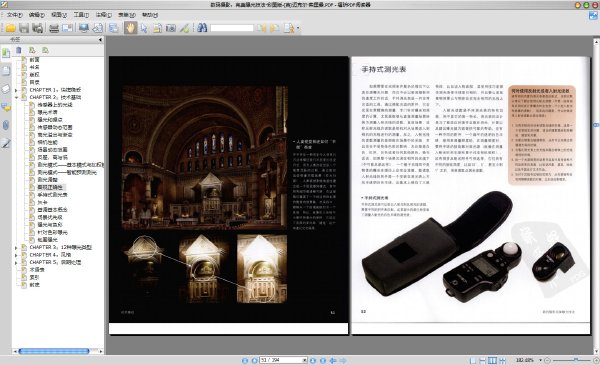
Task: Switch to single page view mode
Action: coord(473,360)
